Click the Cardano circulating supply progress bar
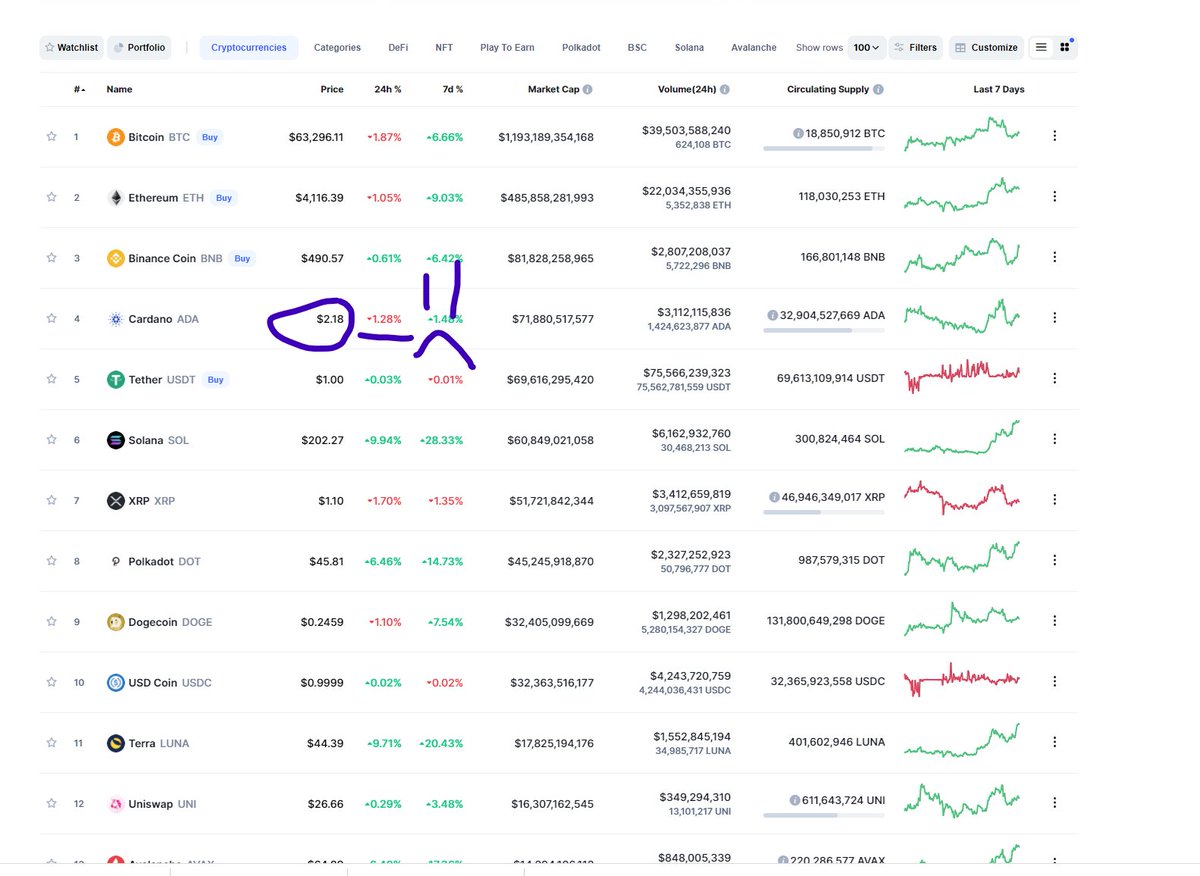The width and height of the screenshot is (1200, 876). click(824, 330)
